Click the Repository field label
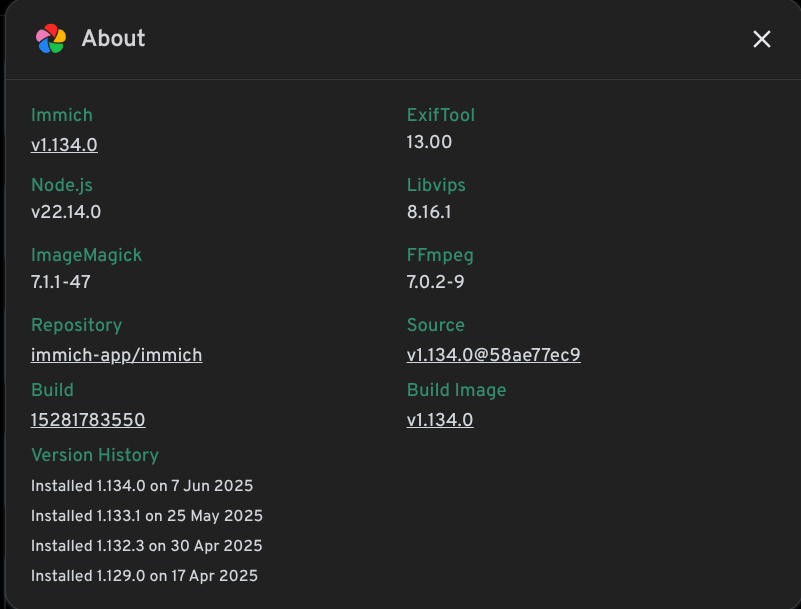Viewport: 801px width, 609px height. [x=77, y=325]
